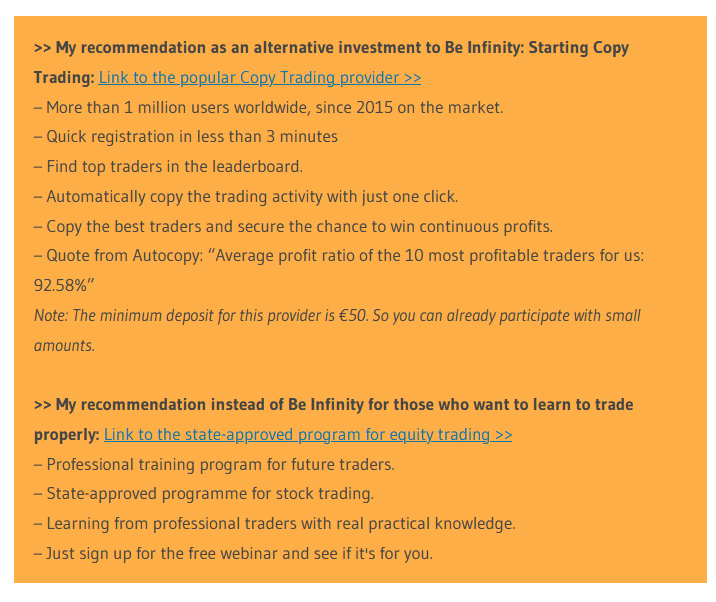
Task: Open the state-approved equity trading program link
Action: click(x=308, y=434)
